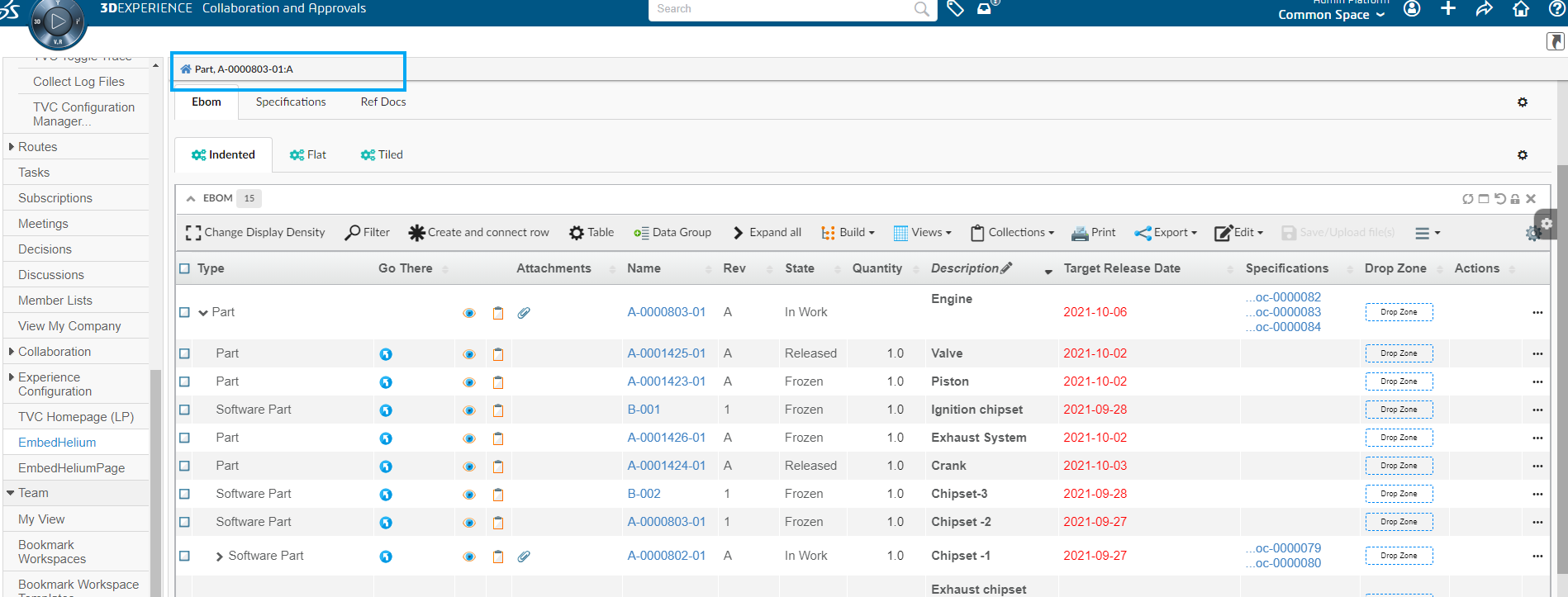Open Go There icon for Valve row

386,354
